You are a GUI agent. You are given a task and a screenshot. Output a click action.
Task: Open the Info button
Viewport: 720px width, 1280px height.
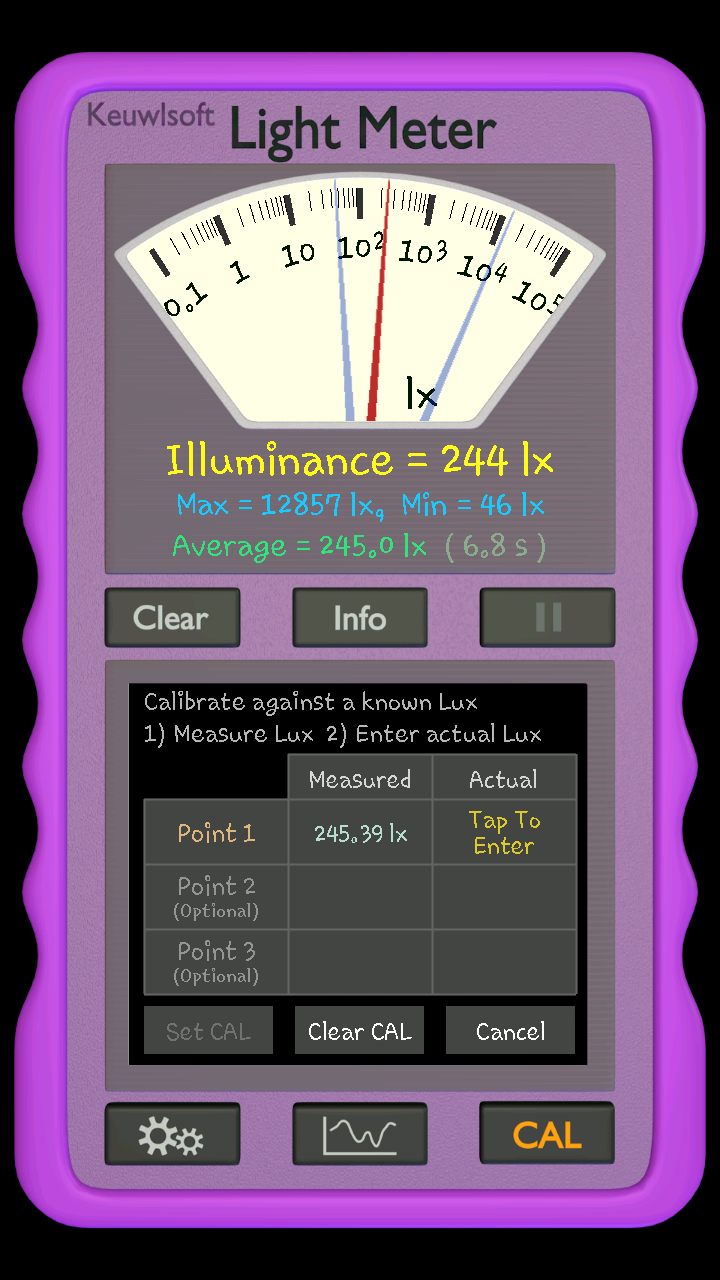pos(360,617)
